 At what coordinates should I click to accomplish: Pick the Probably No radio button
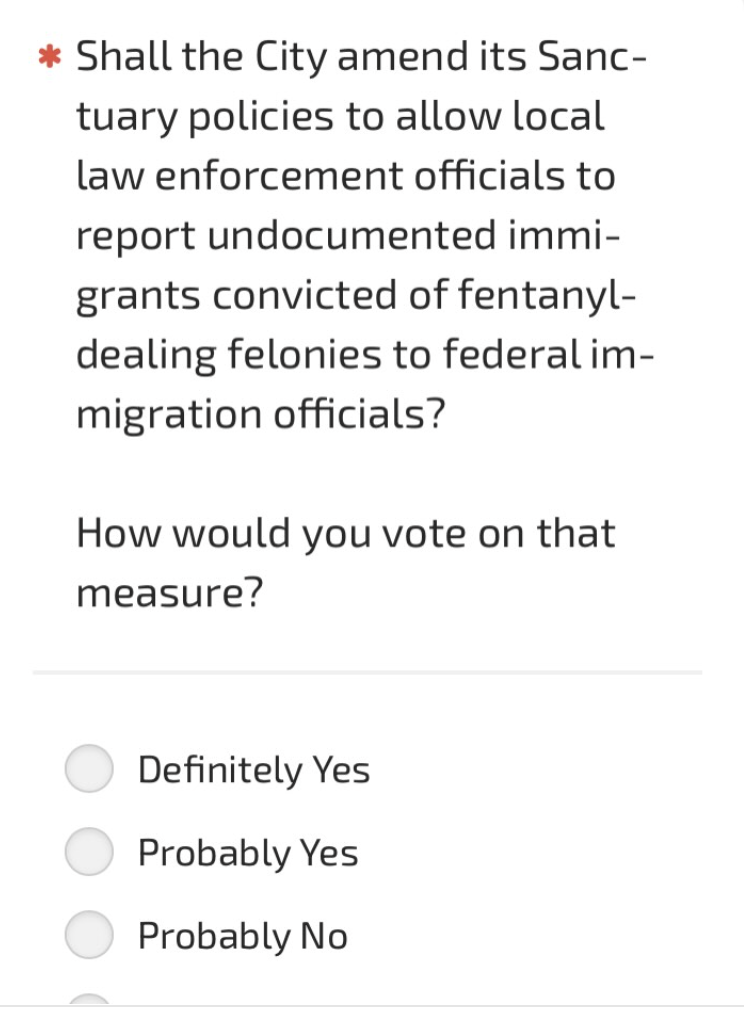click(x=90, y=936)
